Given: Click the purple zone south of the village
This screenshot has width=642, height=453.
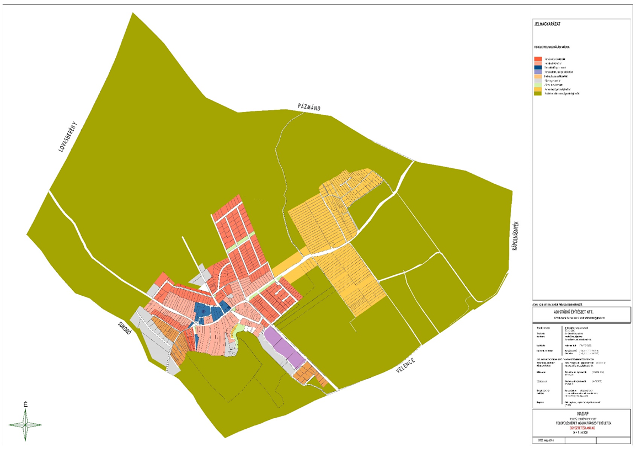Looking at the screenshot, I should [284, 351].
